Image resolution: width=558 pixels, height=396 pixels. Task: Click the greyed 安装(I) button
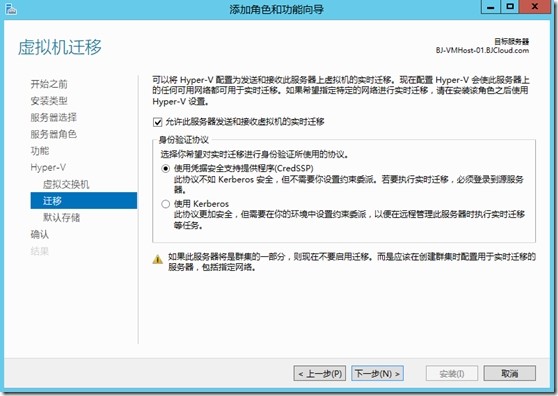click(x=452, y=374)
